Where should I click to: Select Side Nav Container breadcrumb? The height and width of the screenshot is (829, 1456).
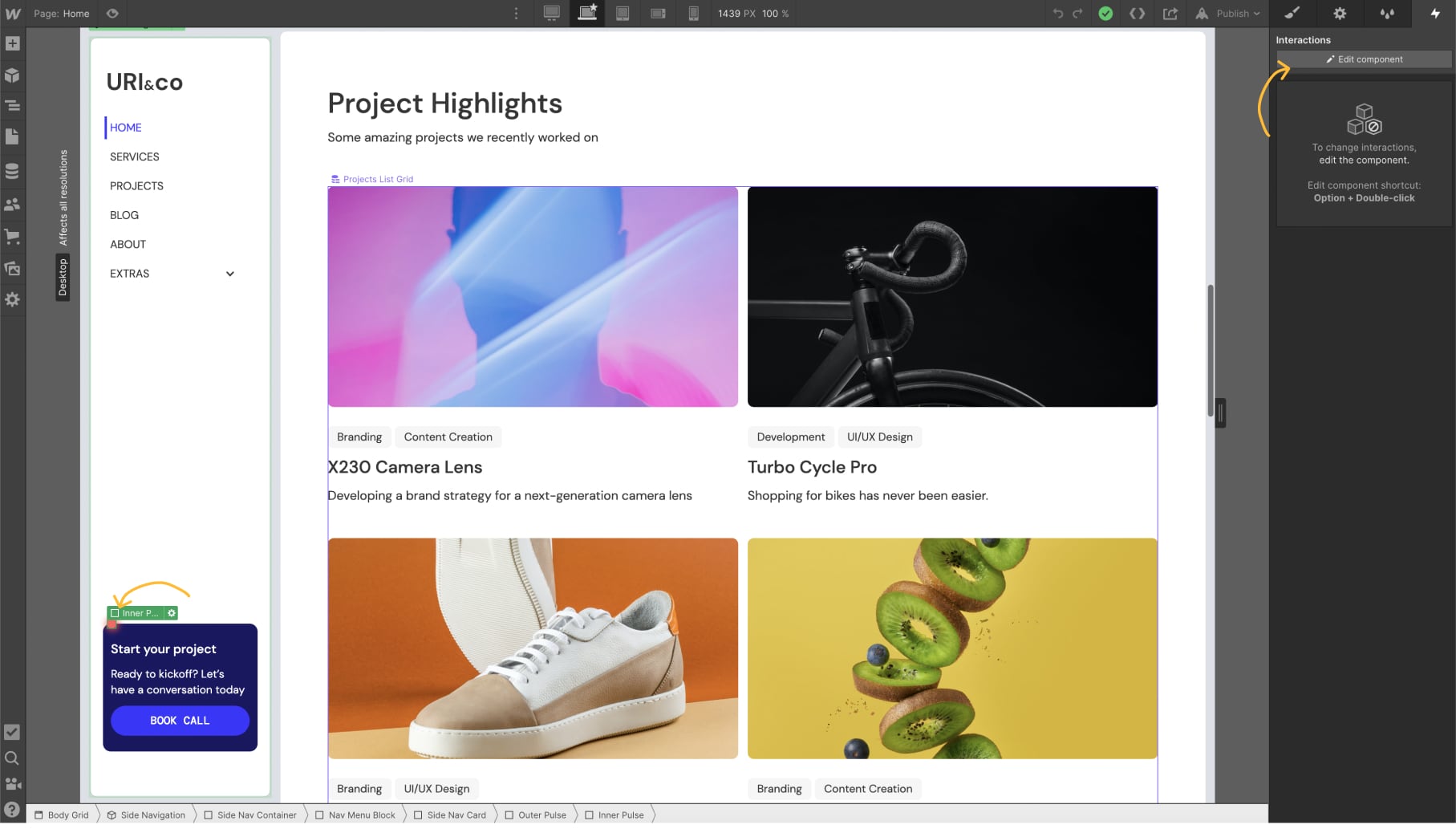pos(250,815)
